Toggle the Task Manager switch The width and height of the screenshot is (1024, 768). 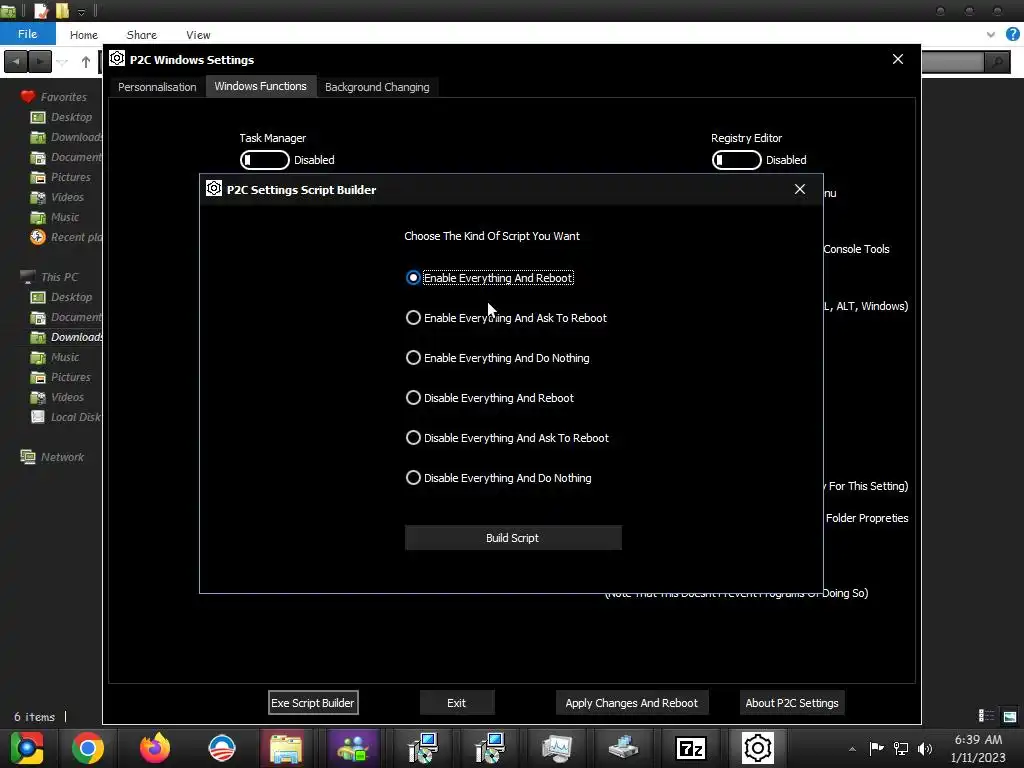(x=264, y=160)
